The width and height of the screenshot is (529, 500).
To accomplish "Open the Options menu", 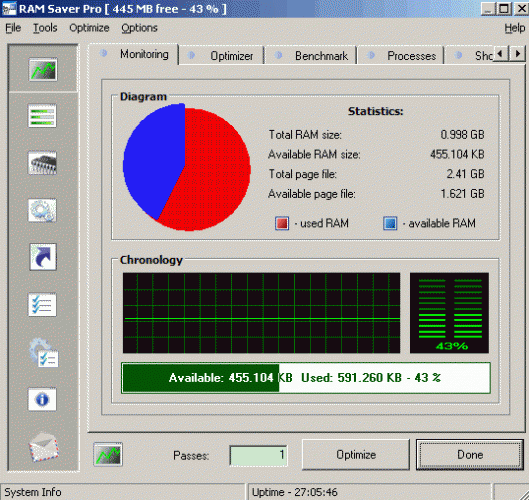I will [x=139, y=28].
